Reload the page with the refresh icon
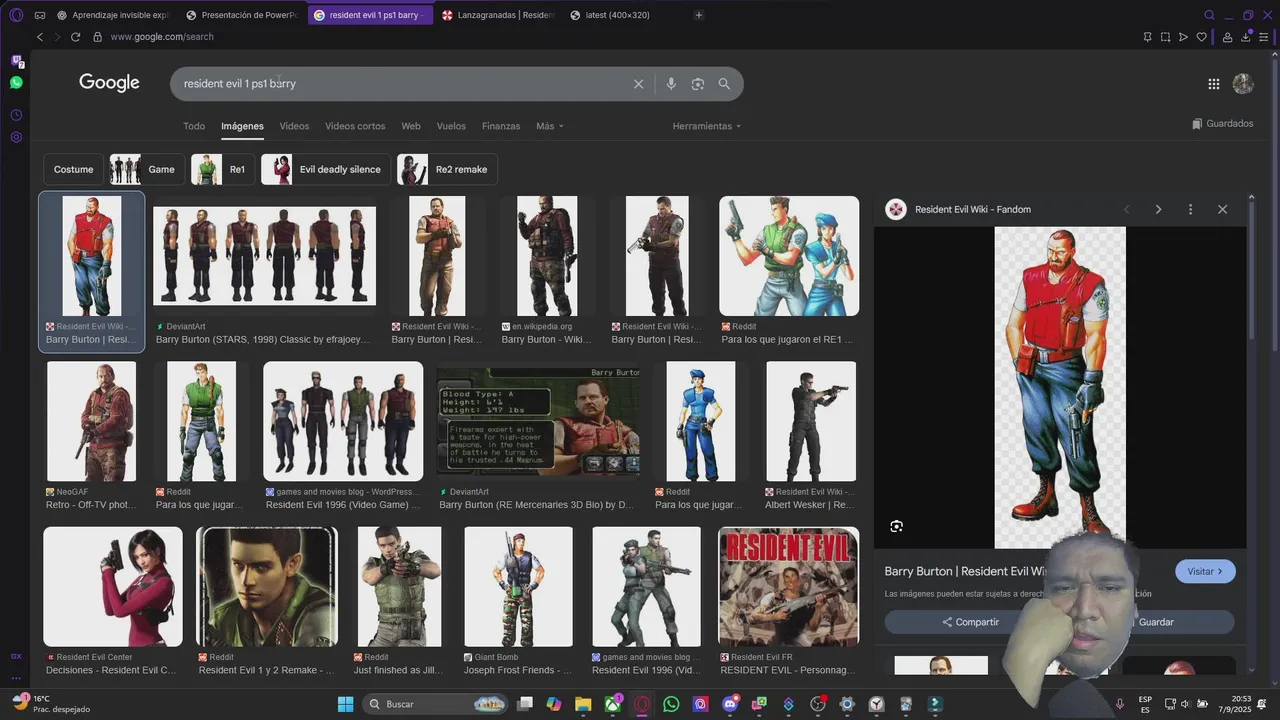1280x720 pixels. [x=75, y=37]
